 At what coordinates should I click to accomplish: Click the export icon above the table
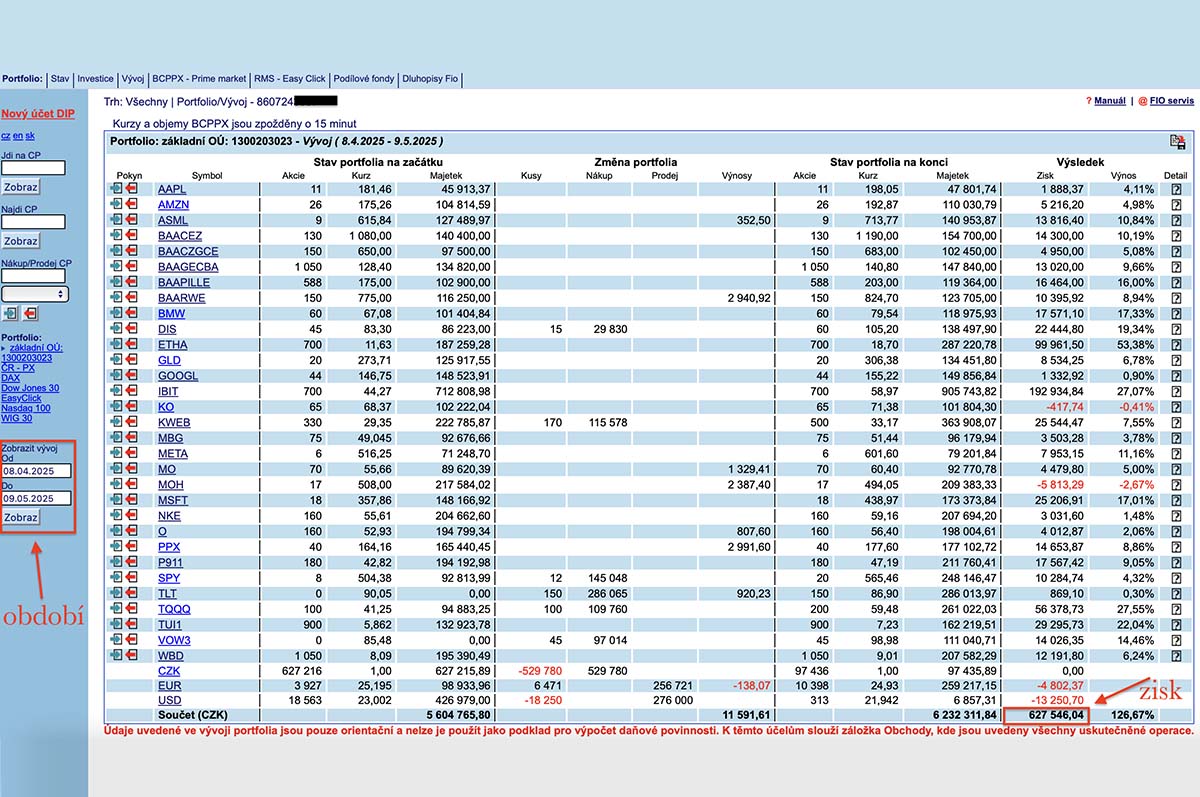[1178, 142]
